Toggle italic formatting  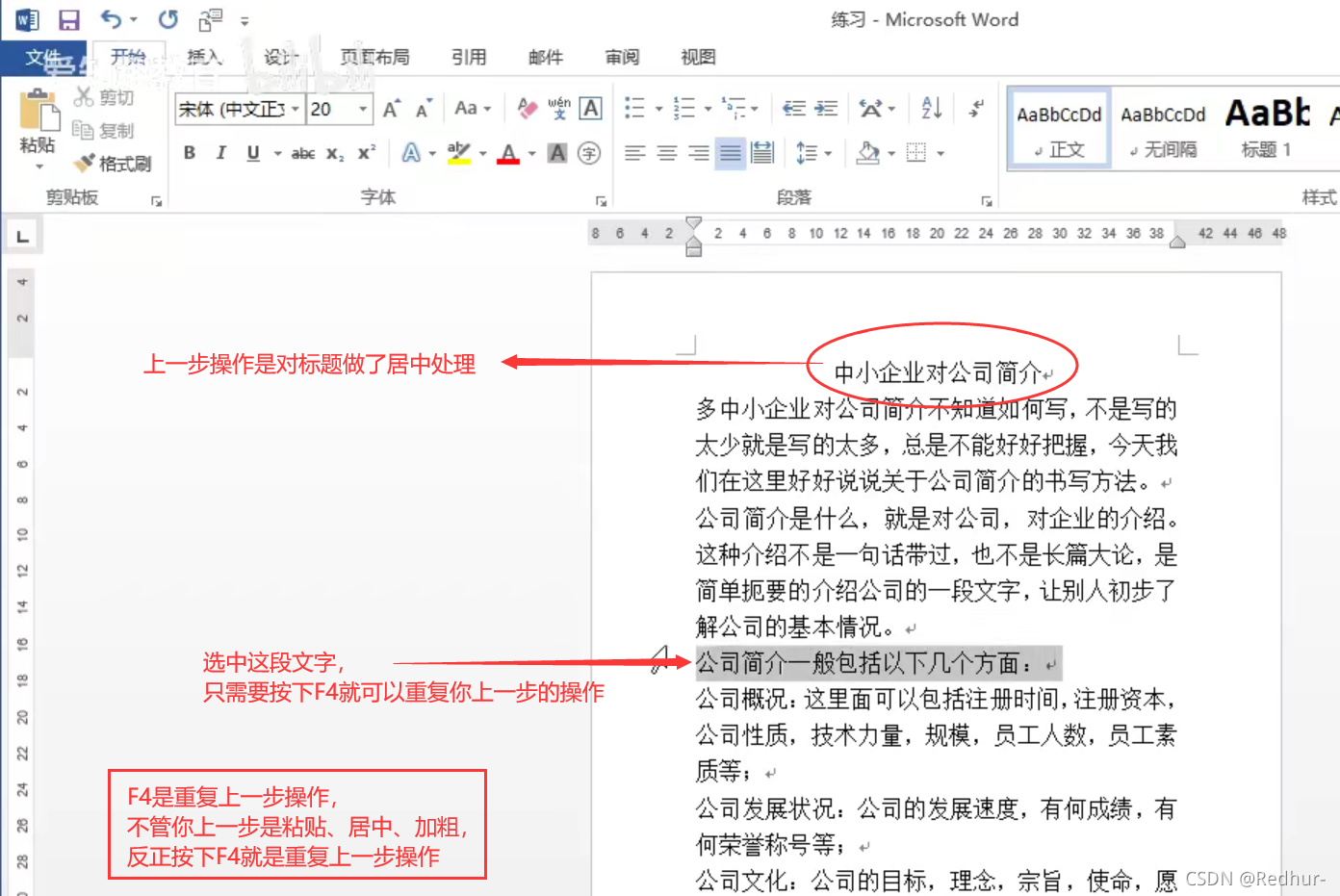pyautogui.click(x=221, y=152)
